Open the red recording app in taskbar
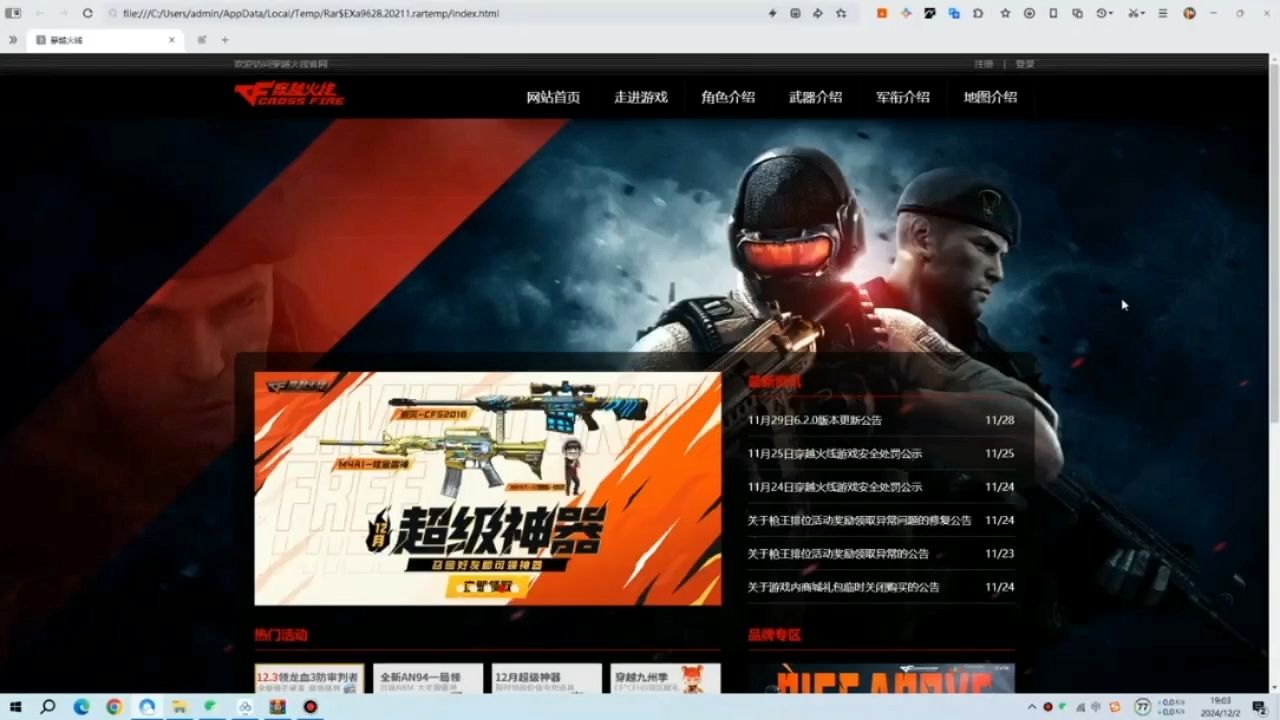 point(310,706)
